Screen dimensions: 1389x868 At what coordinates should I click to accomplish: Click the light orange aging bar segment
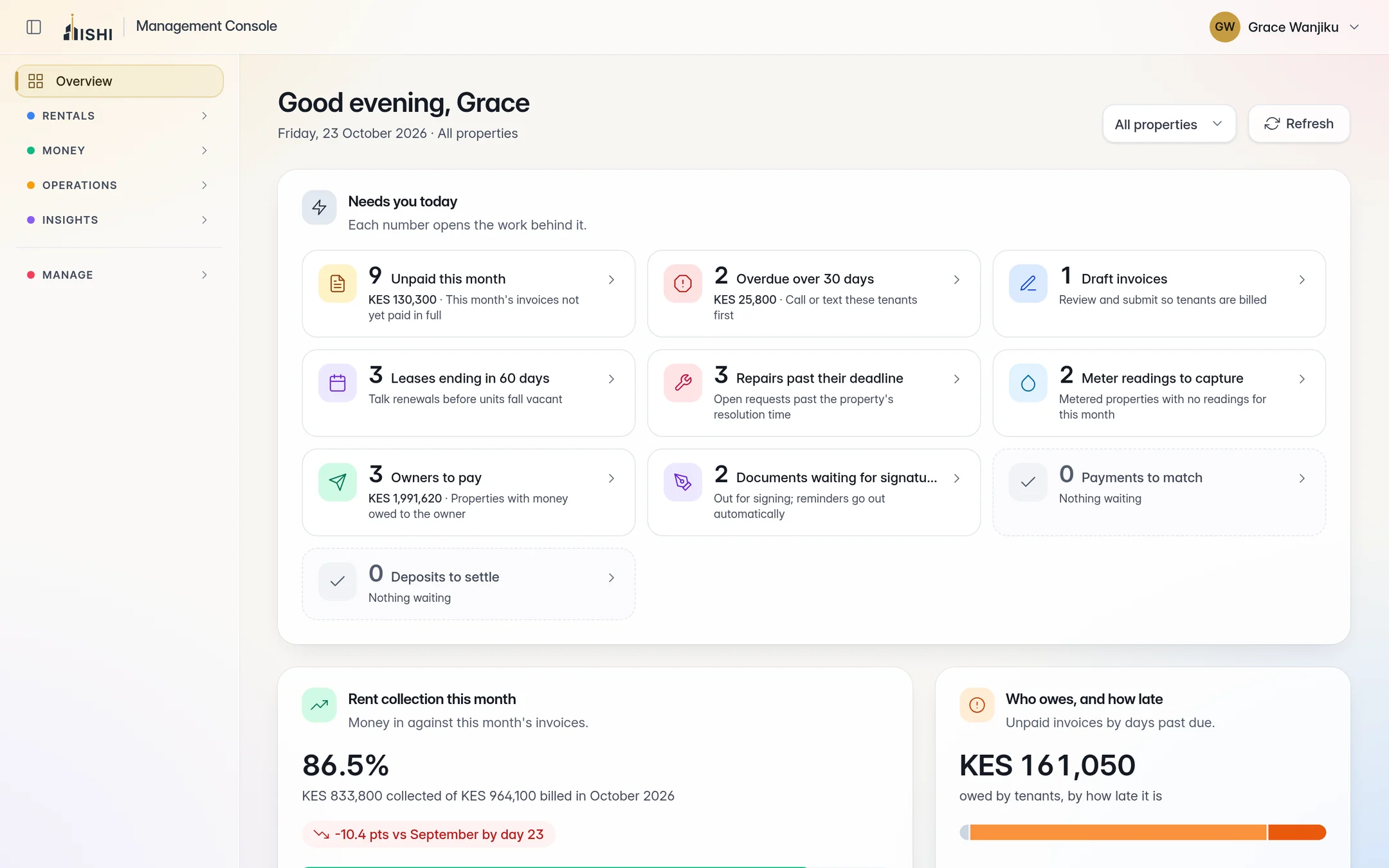click(1118, 833)
